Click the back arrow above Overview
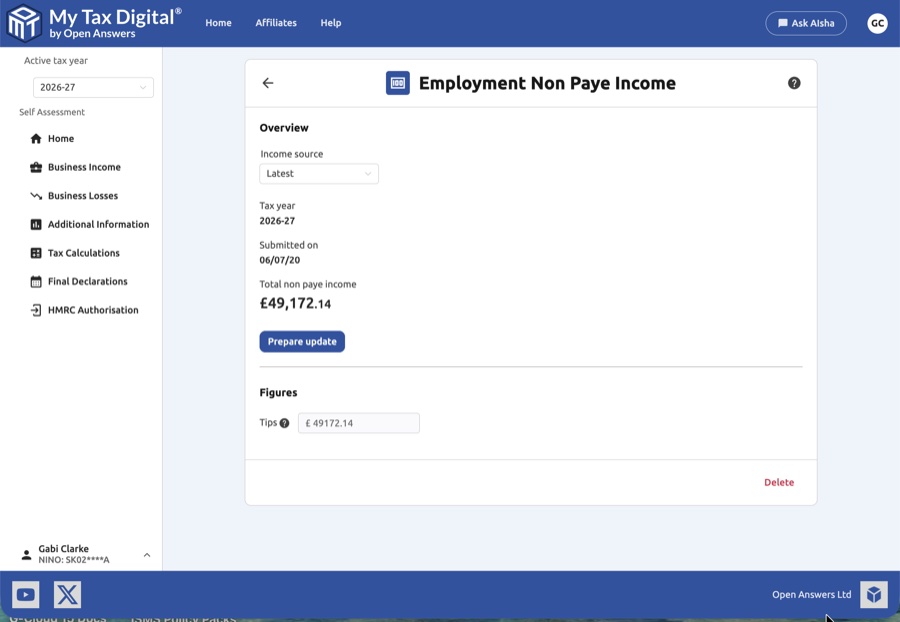This screenshot has width=900, height=622. (x=267, y=83)
